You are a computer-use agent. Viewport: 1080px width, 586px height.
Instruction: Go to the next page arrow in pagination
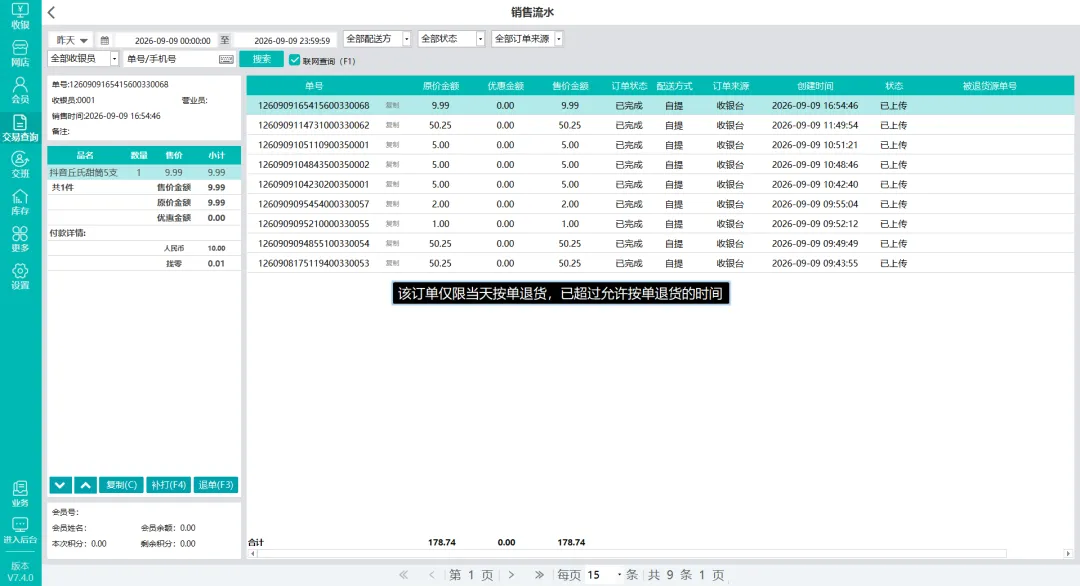[511, 575]
